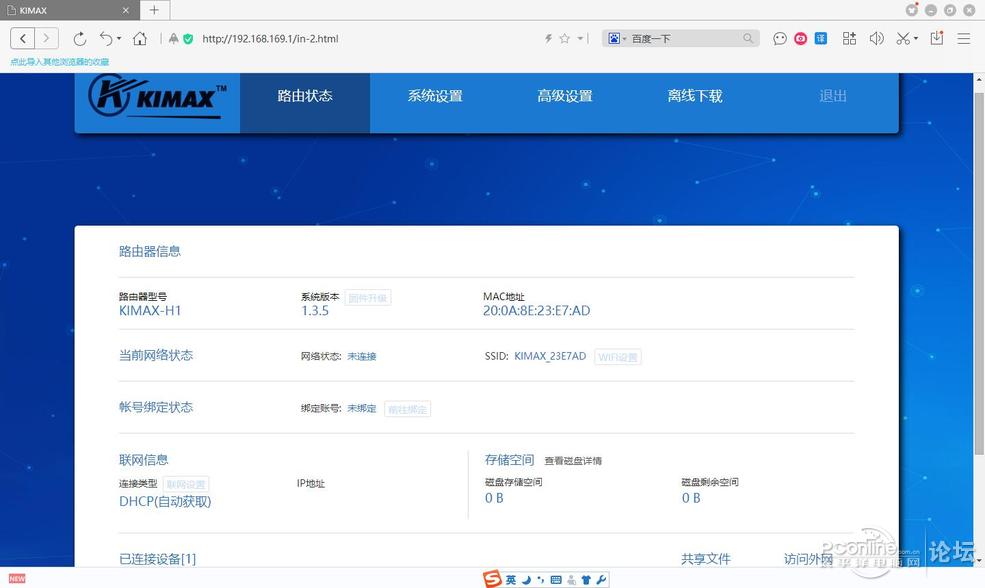
Task: Switch to the 系统设置 tab
Action: 435,96
